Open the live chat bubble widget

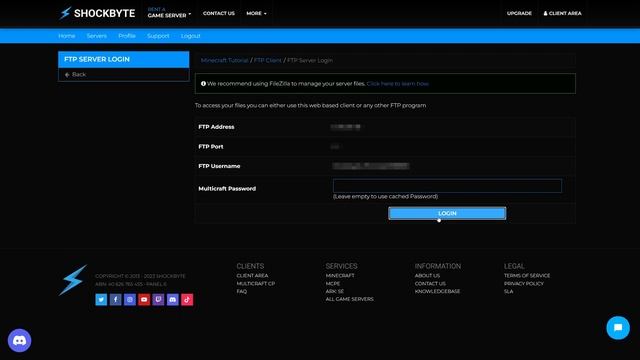tap(618, 328)
